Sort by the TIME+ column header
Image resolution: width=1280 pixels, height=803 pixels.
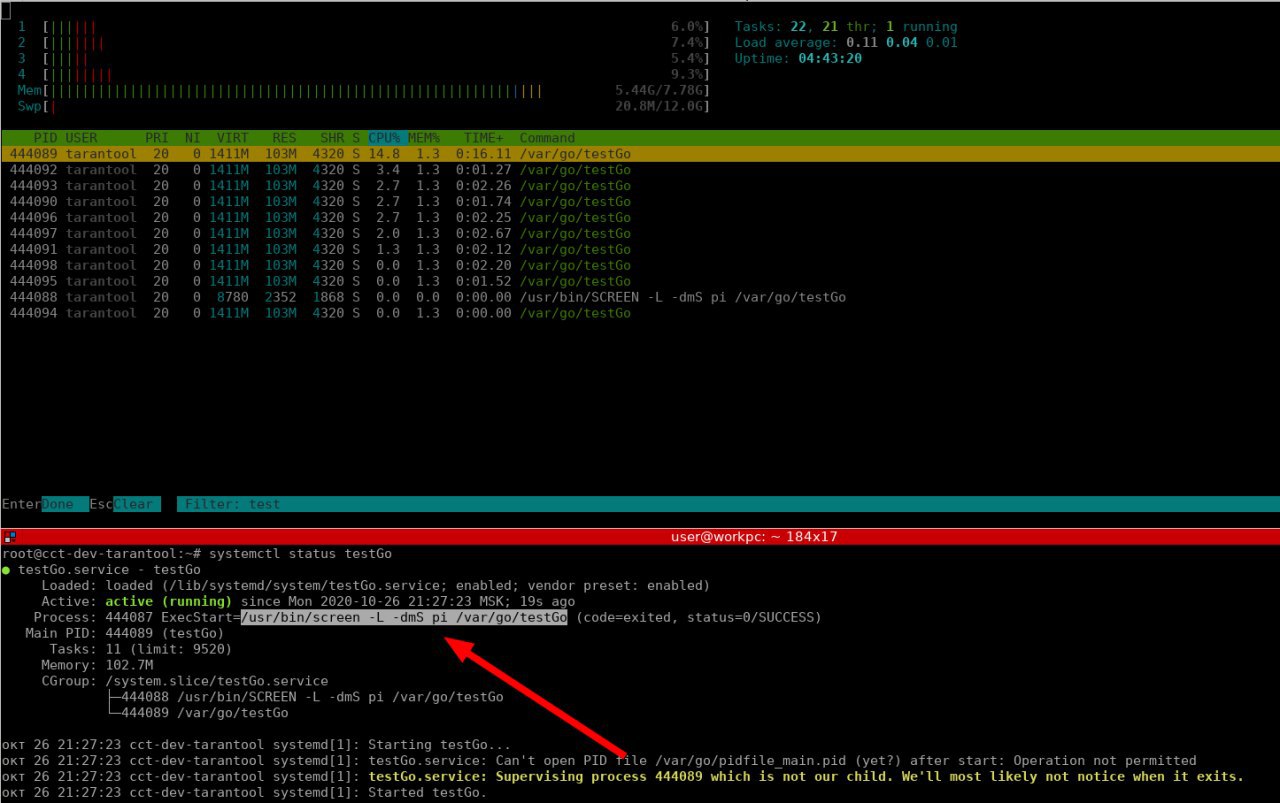pos(484,138)
